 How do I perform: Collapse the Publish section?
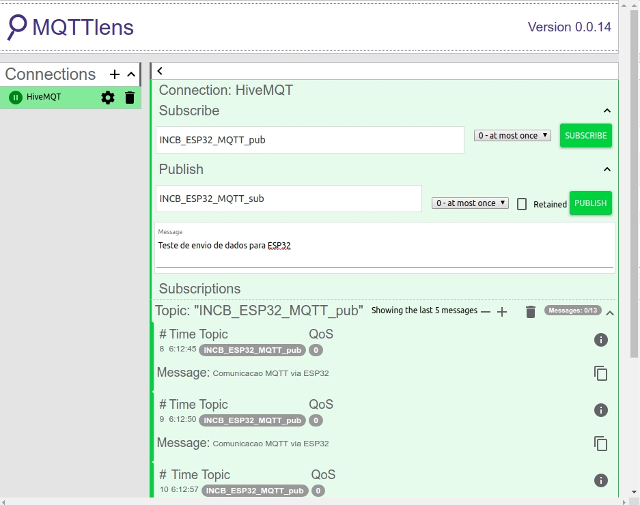[607, 169]
